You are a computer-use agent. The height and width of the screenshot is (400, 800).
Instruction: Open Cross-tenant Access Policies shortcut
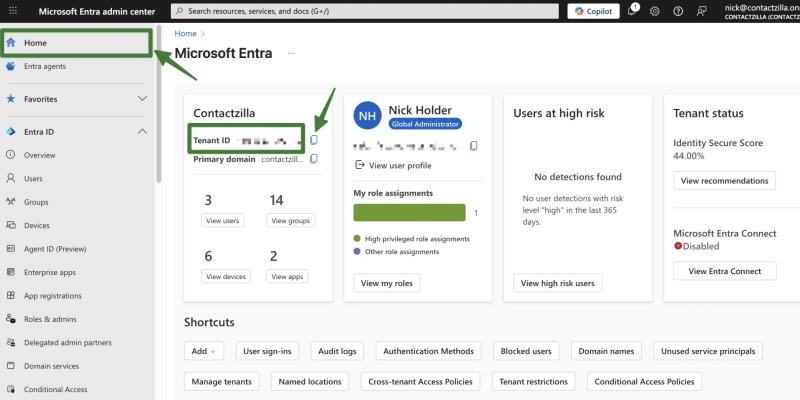coord(420,382)
